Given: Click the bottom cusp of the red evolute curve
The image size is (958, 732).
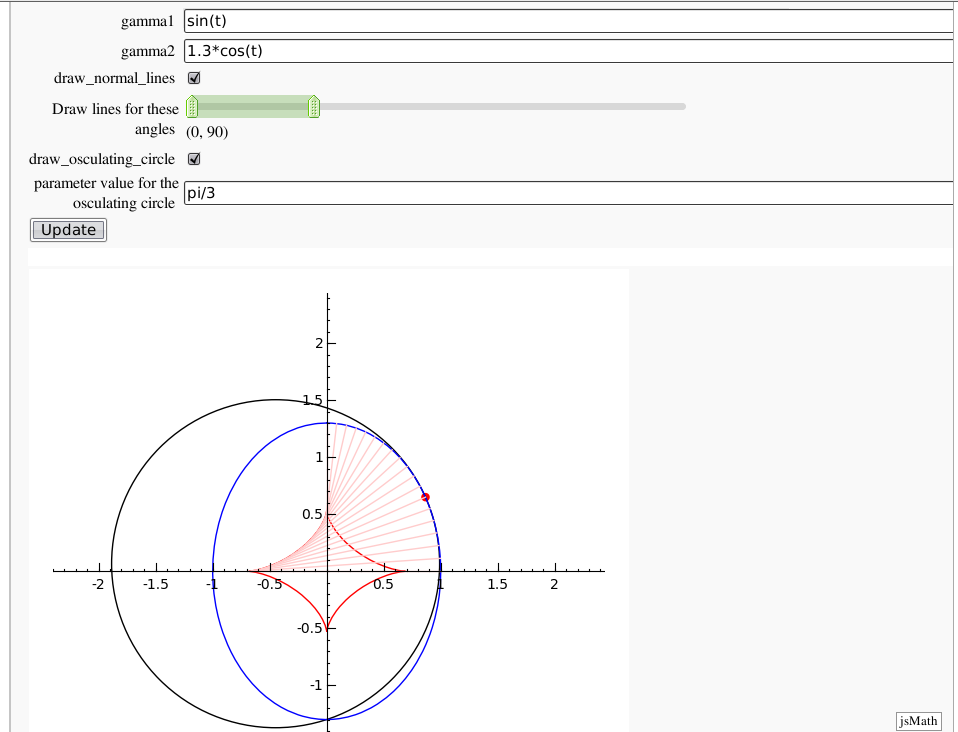Looking at the screenshot, I should [x=328, y=628].
